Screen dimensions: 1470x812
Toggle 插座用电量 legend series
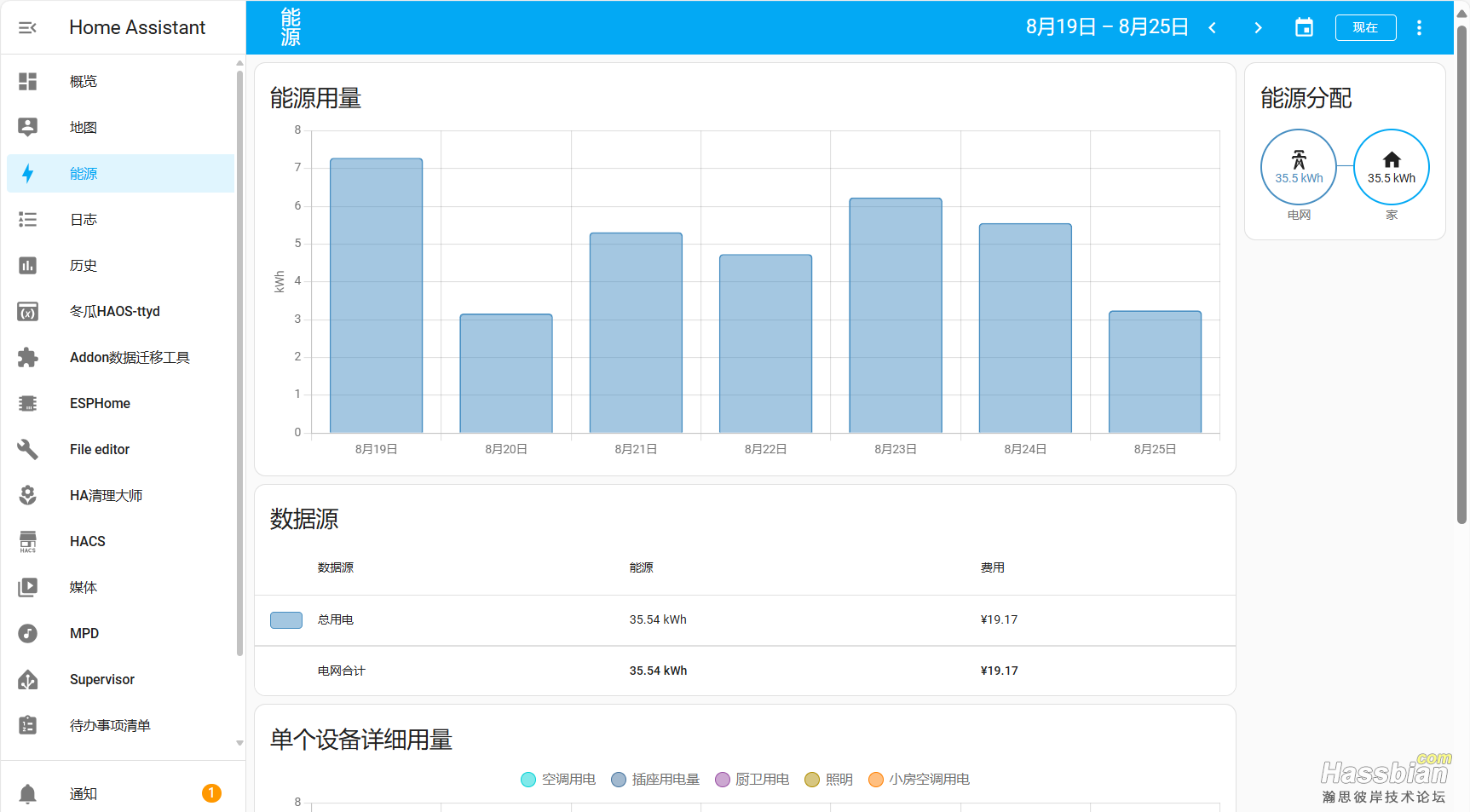(655, 779)
